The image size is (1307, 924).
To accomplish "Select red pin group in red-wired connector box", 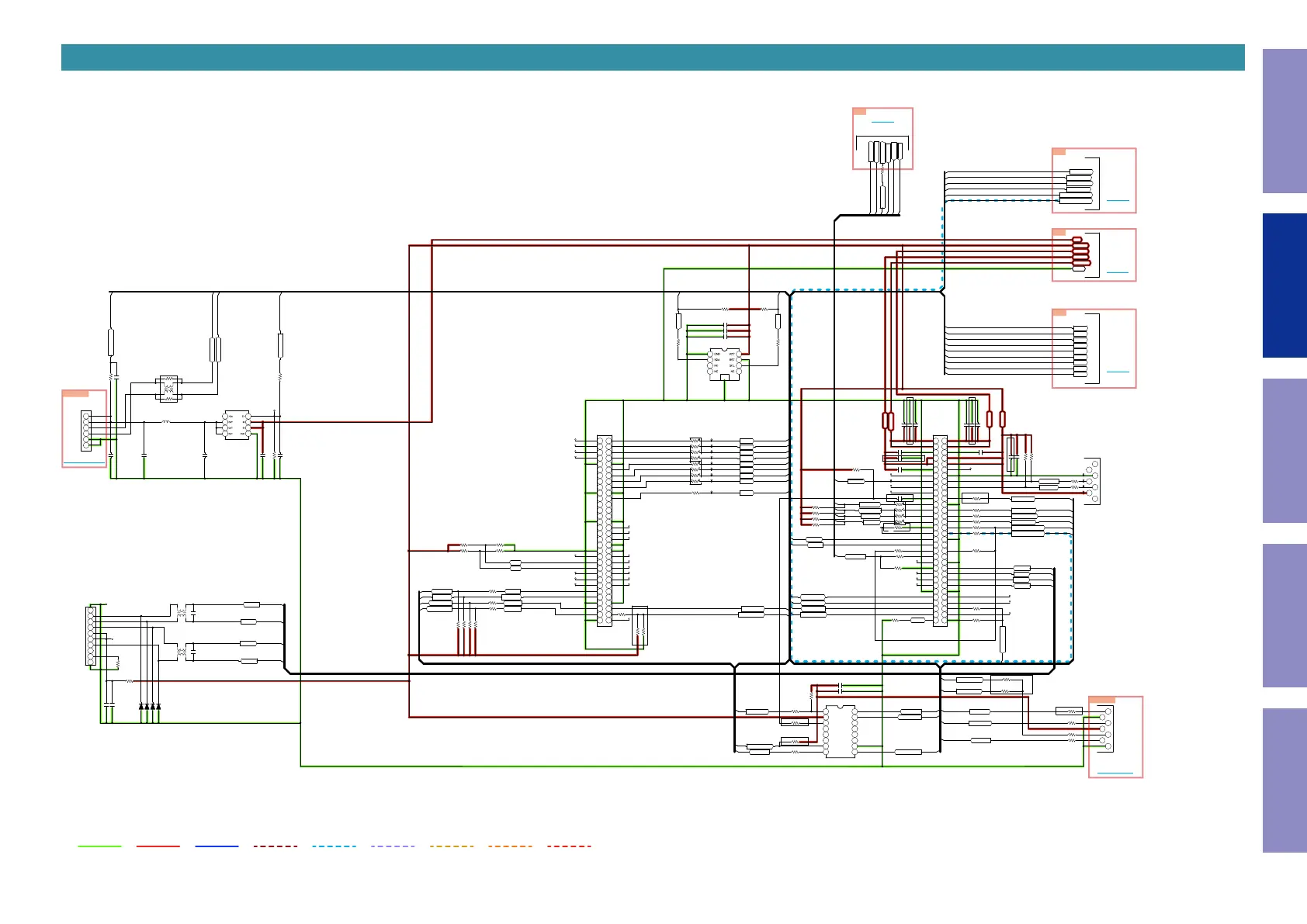I will pos(1080,253).
